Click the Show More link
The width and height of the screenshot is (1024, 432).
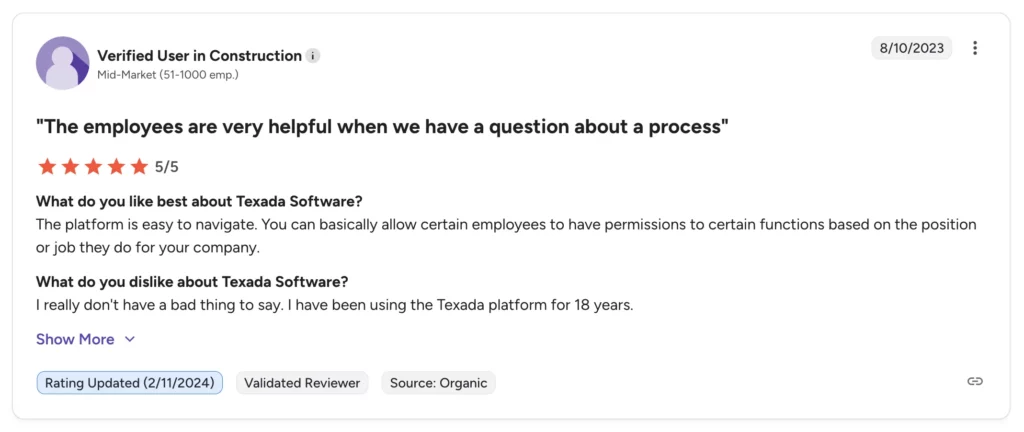pos(75,340)
